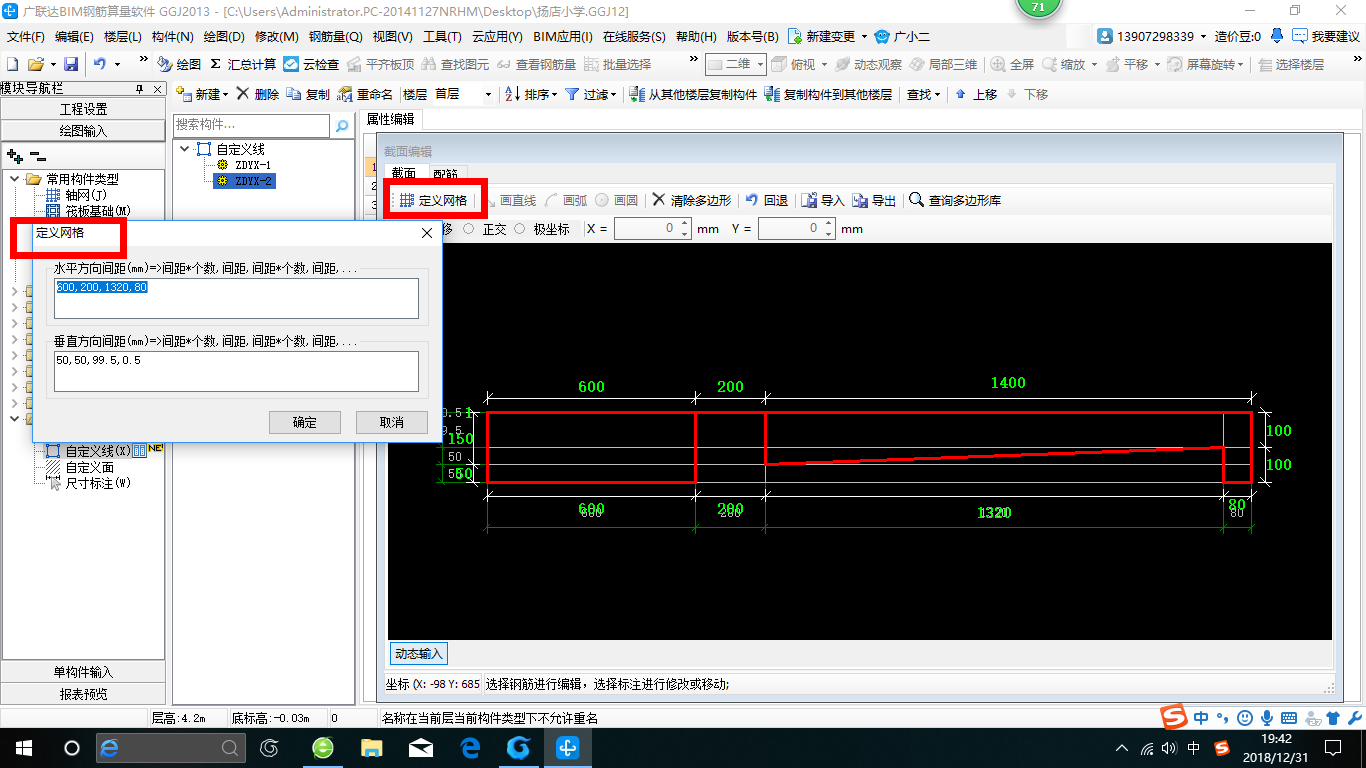Click 导出 export button
The width and height of the screenshot is (1366, 768).
tap(875, 200)
